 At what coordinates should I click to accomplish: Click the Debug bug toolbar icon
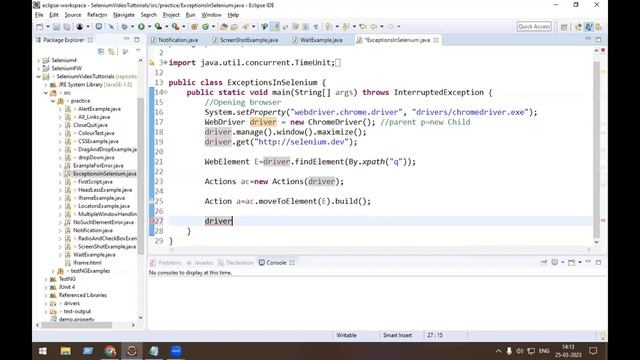click(x=124, y=27)
